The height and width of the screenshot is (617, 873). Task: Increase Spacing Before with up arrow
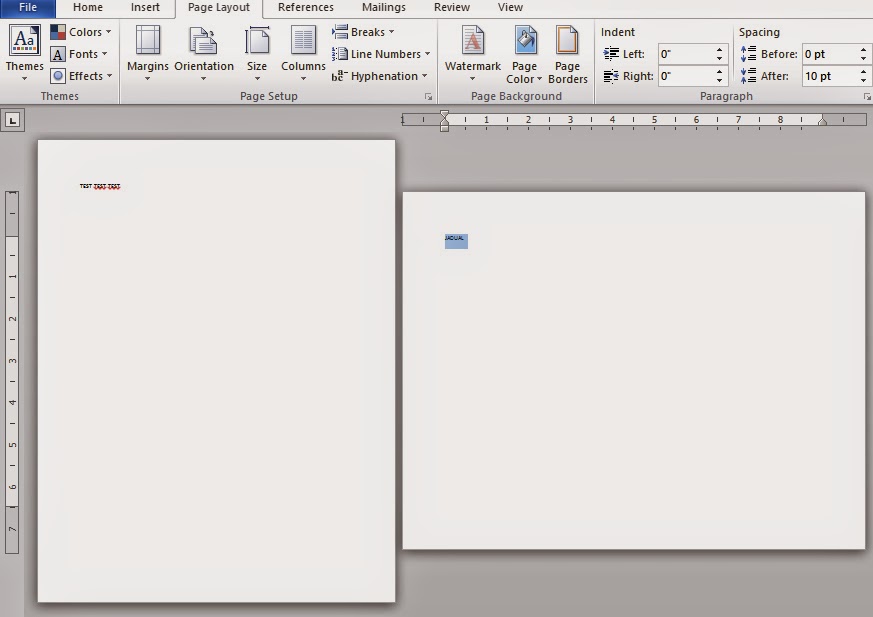864,50
